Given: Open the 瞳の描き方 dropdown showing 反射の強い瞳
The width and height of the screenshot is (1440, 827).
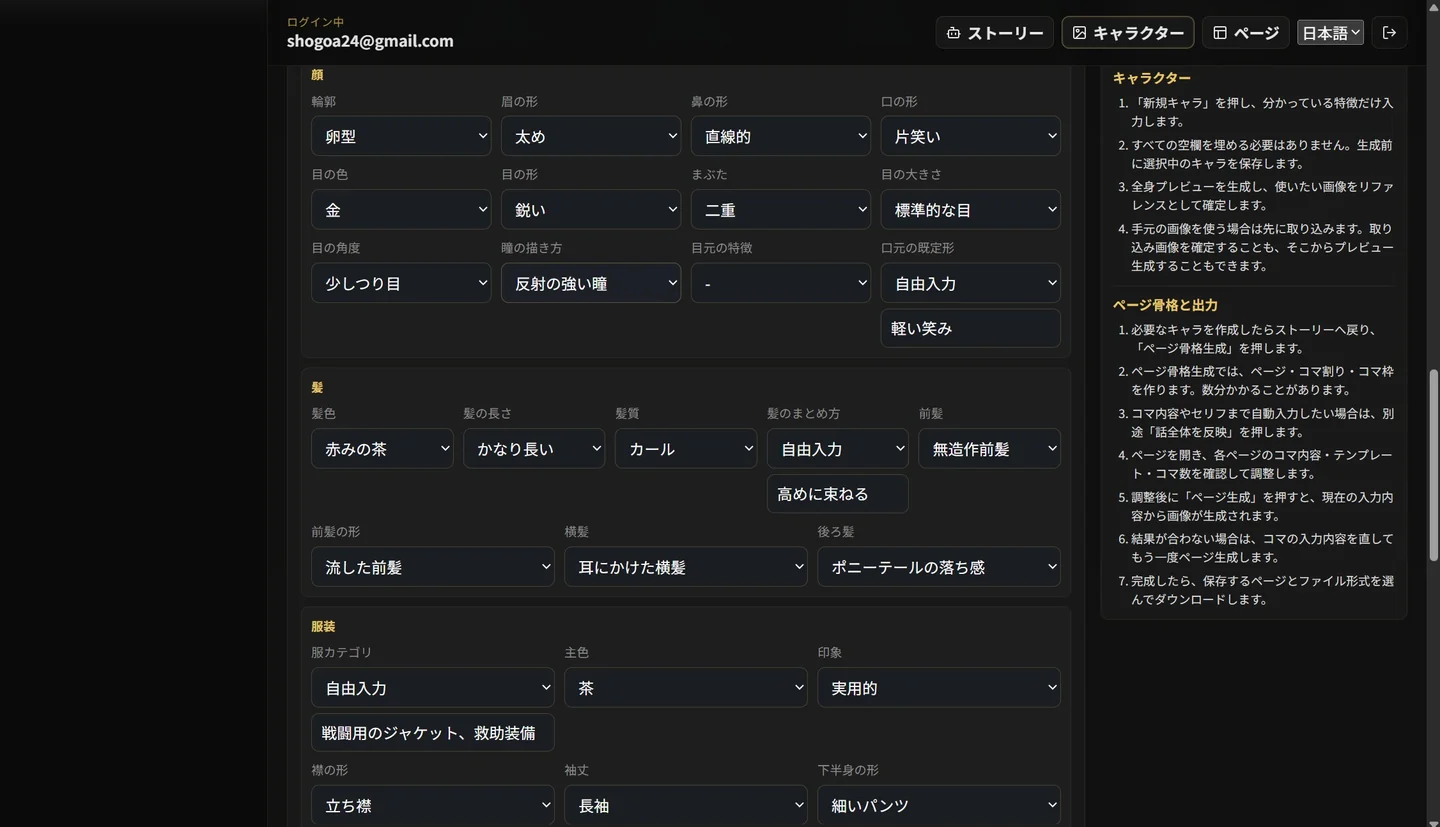Looking at the screenshot, I should click(591, 283).
